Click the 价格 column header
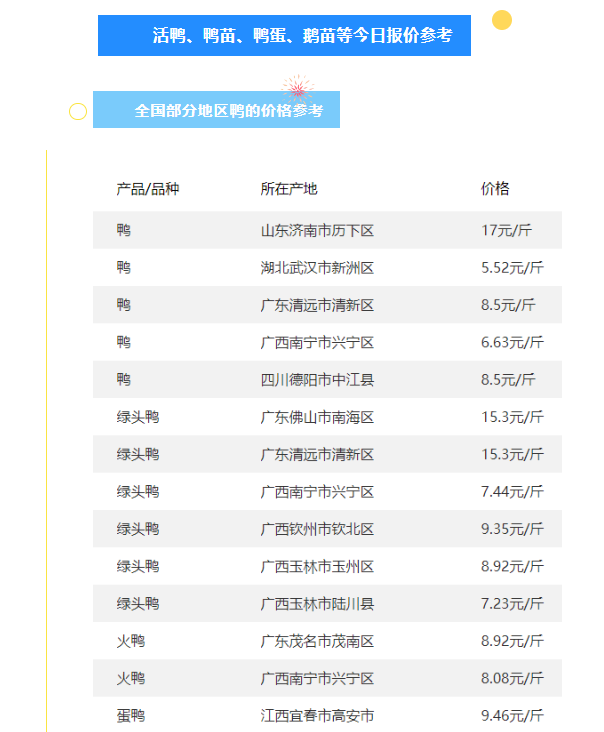Viewport: 604px width, 732px height. [x=495, y=189]
